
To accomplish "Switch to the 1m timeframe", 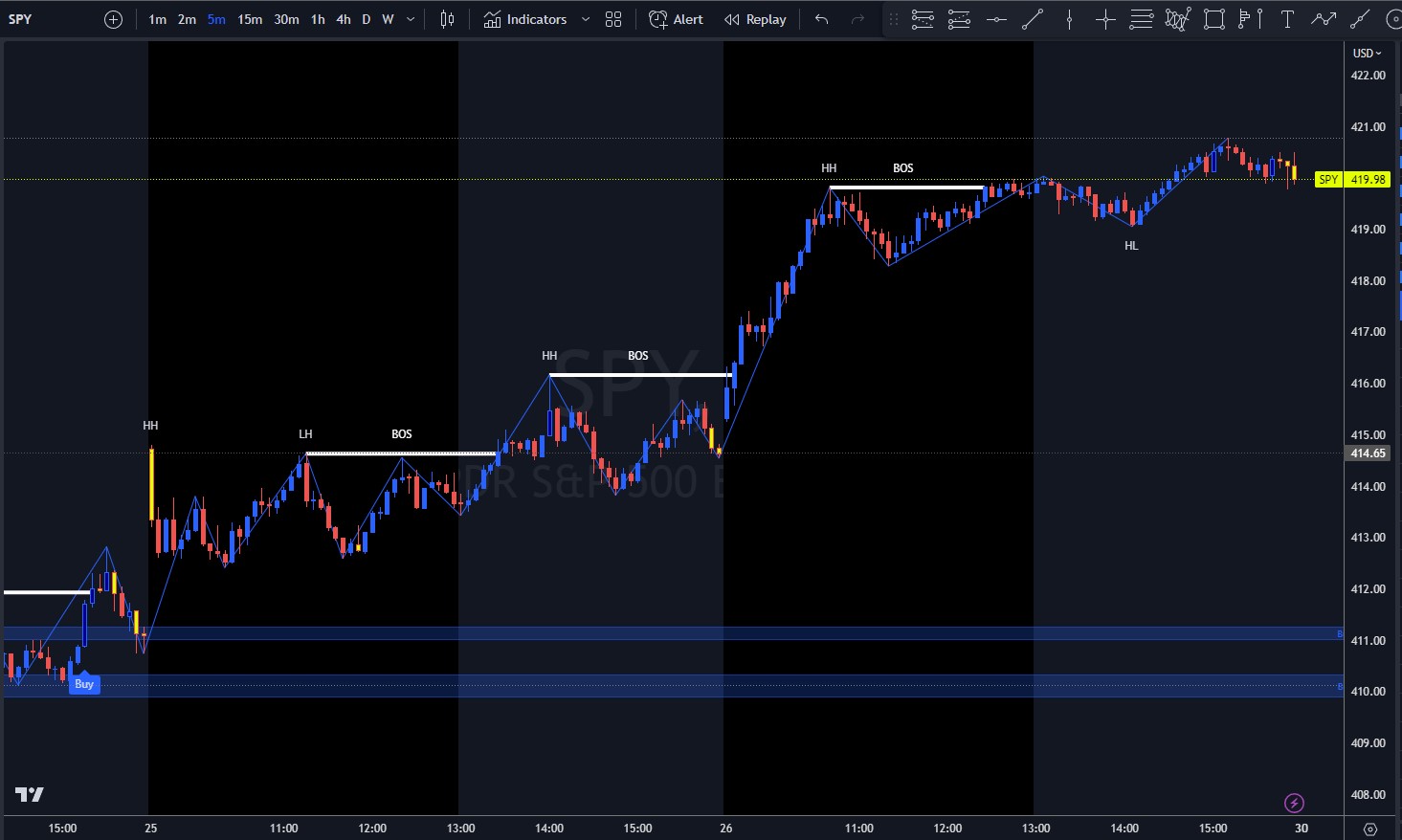I will [157, 19].
